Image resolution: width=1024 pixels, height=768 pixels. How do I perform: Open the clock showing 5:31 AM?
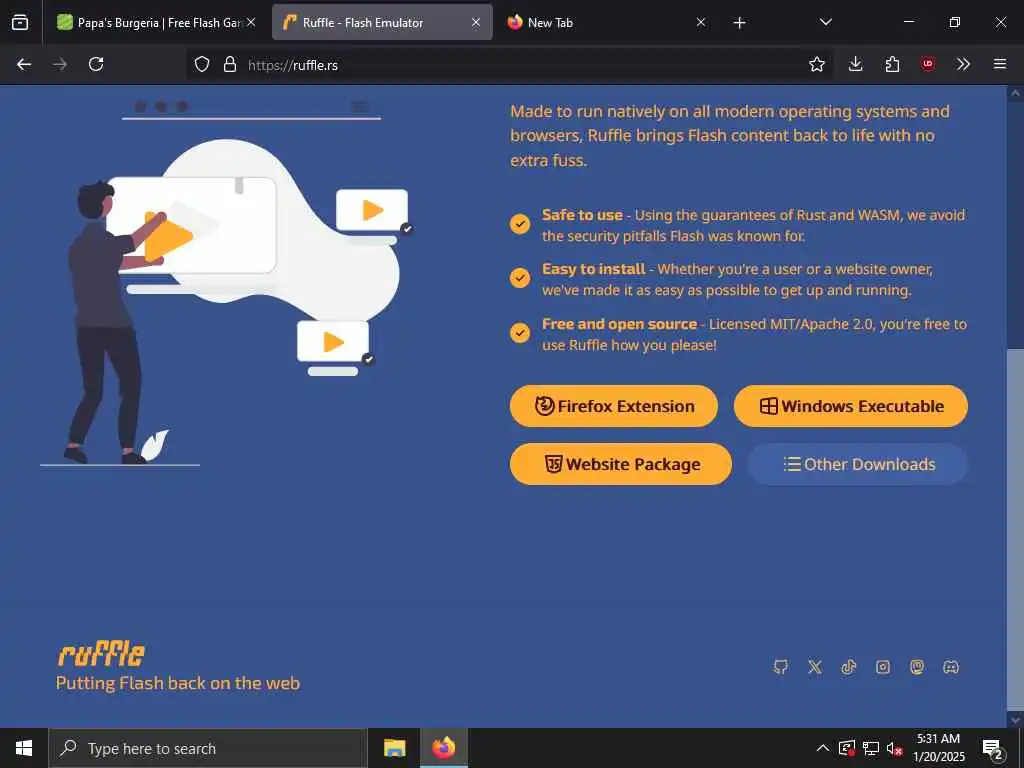coord(938,748)
